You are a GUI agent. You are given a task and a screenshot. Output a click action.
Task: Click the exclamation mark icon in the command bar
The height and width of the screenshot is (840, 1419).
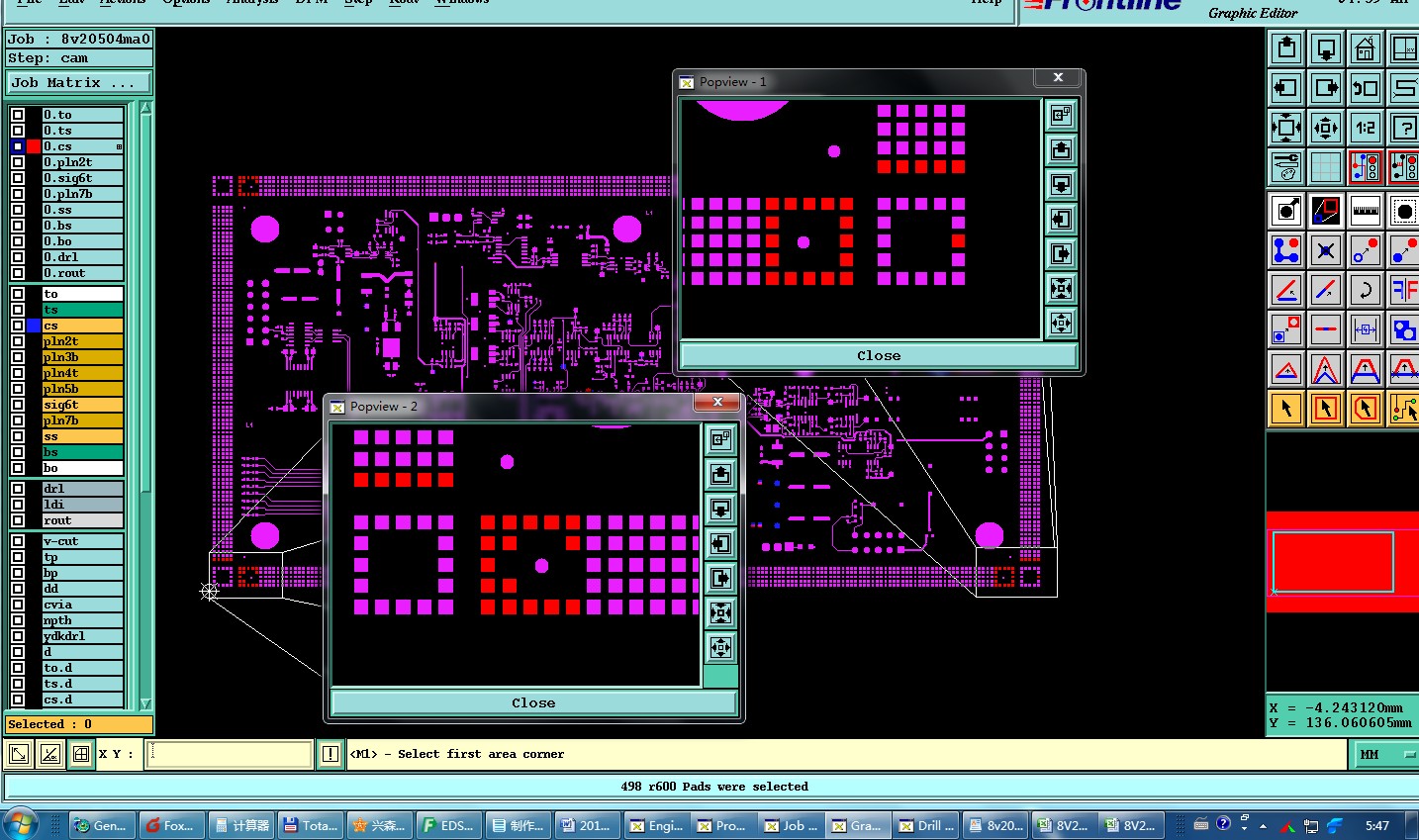(331, 754)
